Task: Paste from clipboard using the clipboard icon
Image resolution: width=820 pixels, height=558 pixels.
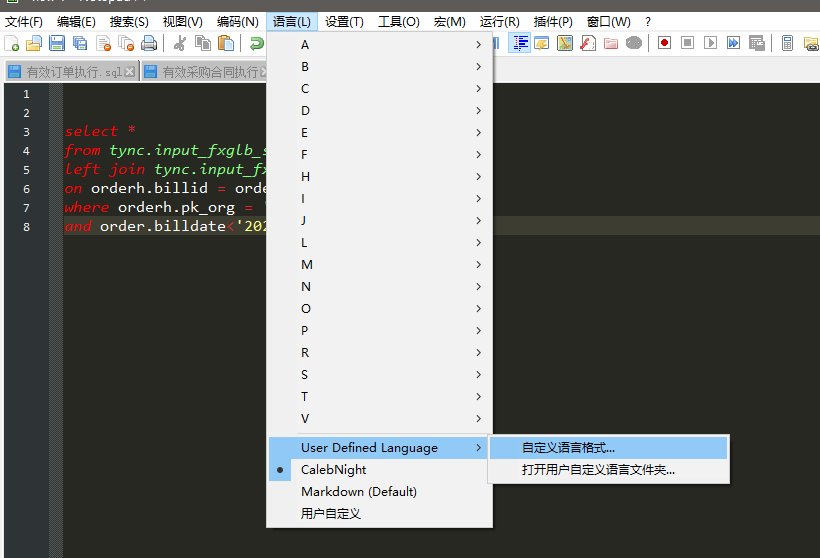Action: tap(225, 43)
